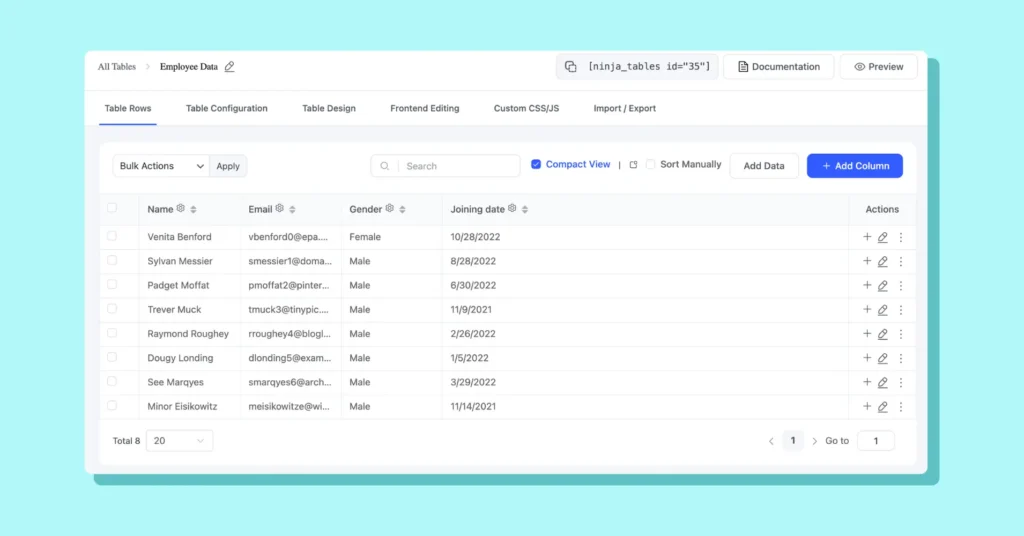This screenshot has width=1024, height=536.
Task: Switch to the Table Rows tab
Action: [x=128, y=108]
